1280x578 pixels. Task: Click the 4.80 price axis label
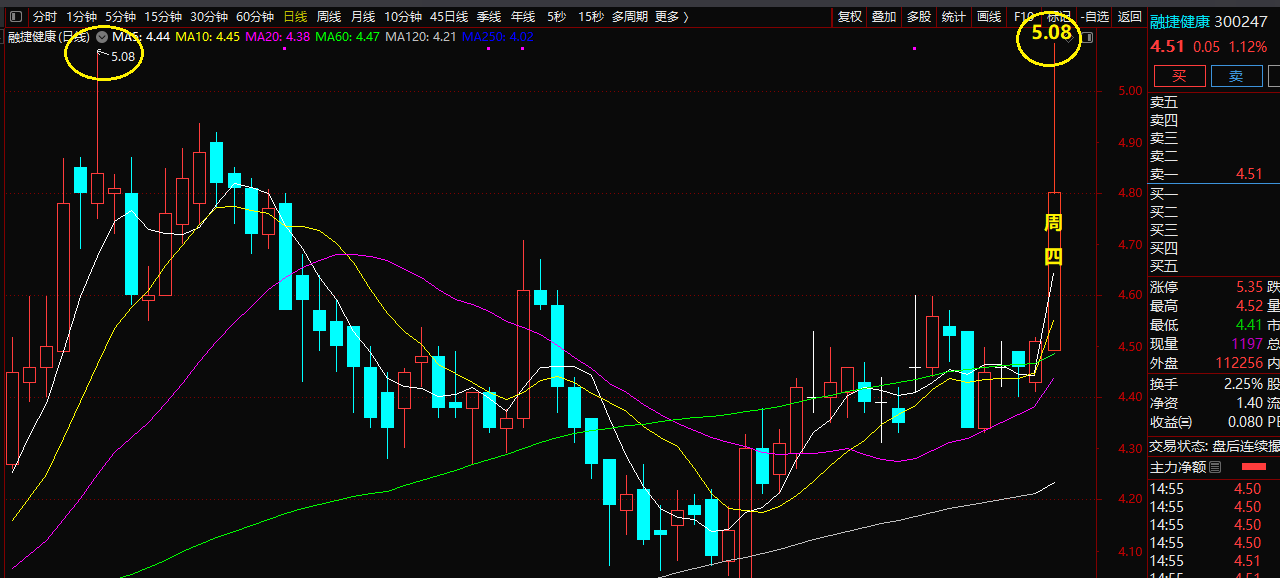coord(1130,193)
